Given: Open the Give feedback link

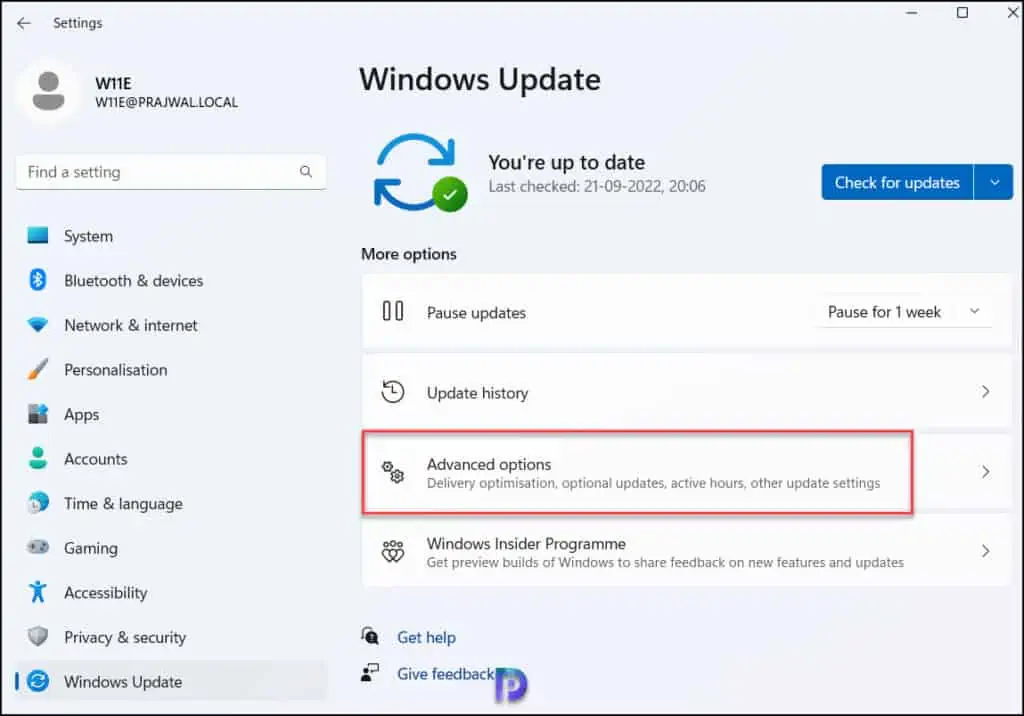Looking at the screenshot, I should [445, 674].
